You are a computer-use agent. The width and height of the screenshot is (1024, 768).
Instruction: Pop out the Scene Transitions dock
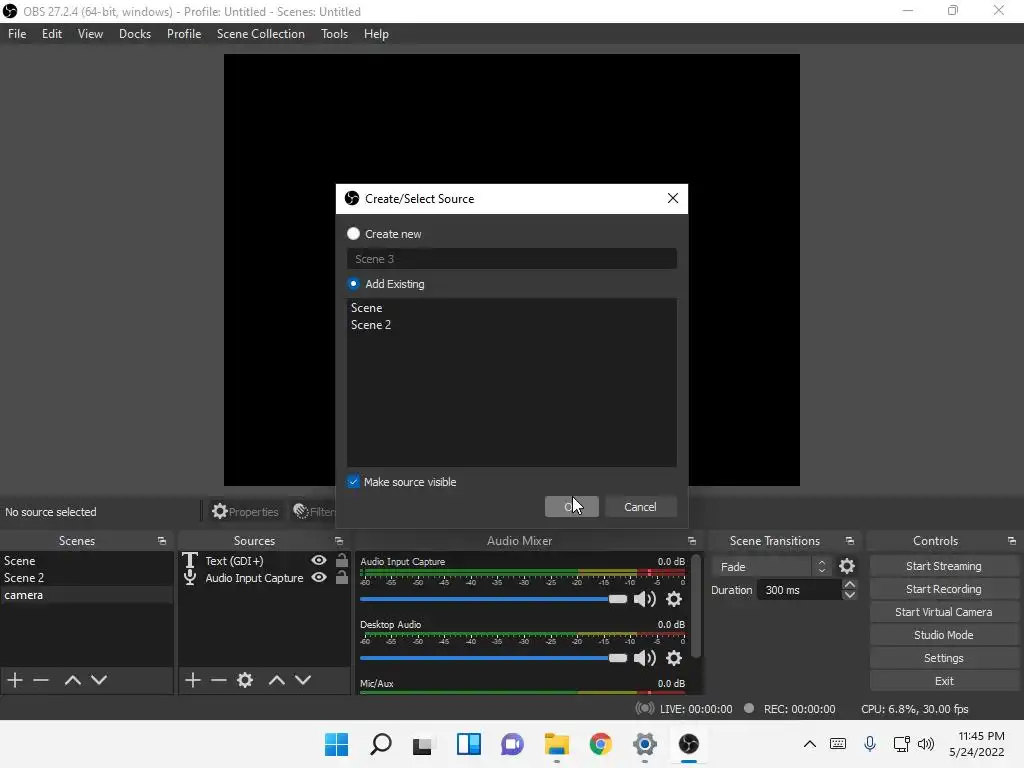point(850,541)
